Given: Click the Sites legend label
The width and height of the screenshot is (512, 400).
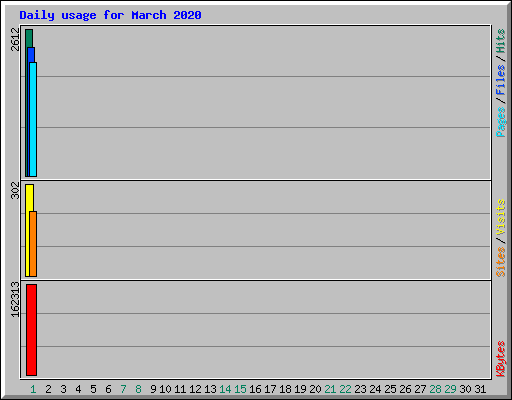Looking at the screenshot, I should 500,262.
